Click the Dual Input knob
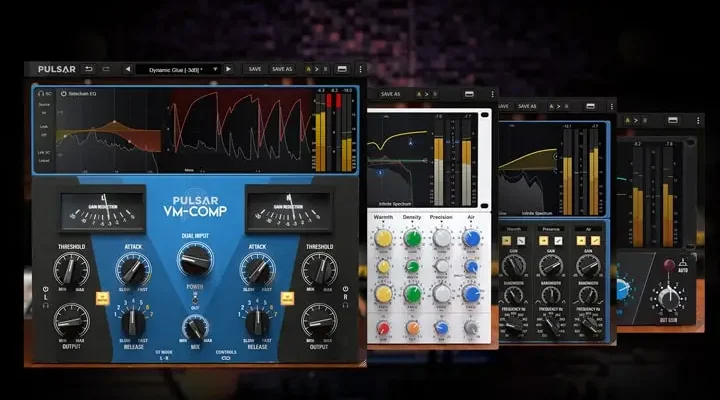720x400 pixels. (195, 260)
